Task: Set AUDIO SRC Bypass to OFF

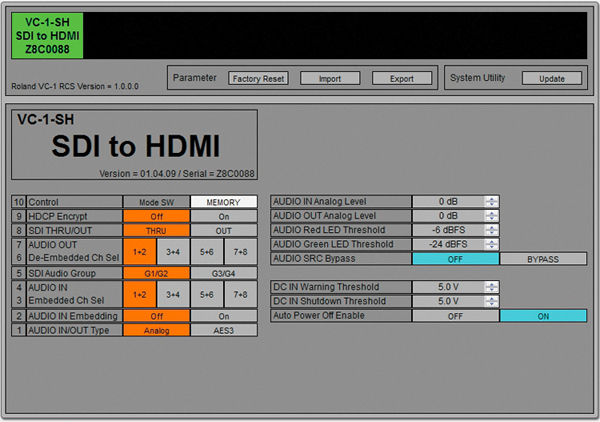Action: click(x=455, y=259)
